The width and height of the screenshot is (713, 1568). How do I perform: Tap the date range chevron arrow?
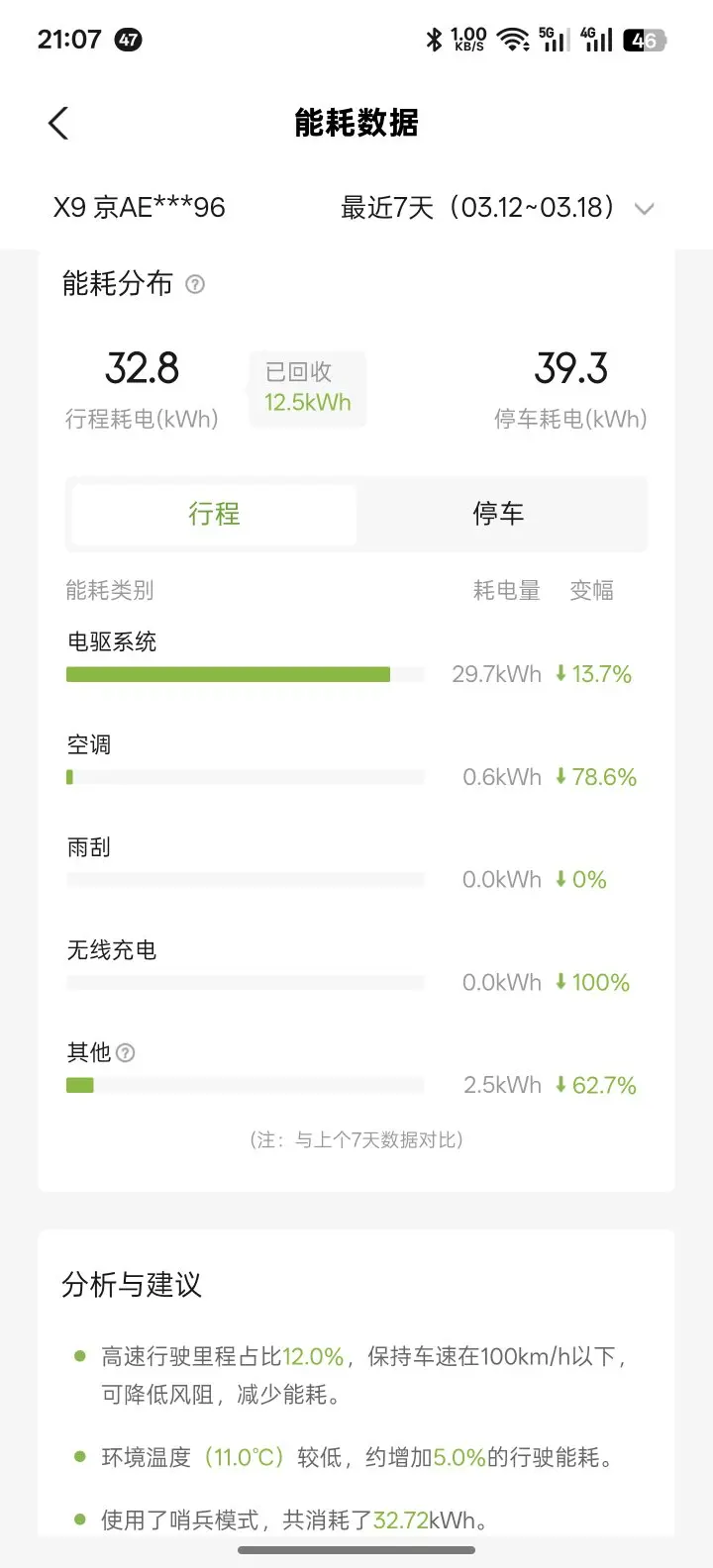[x=645, y=209]
